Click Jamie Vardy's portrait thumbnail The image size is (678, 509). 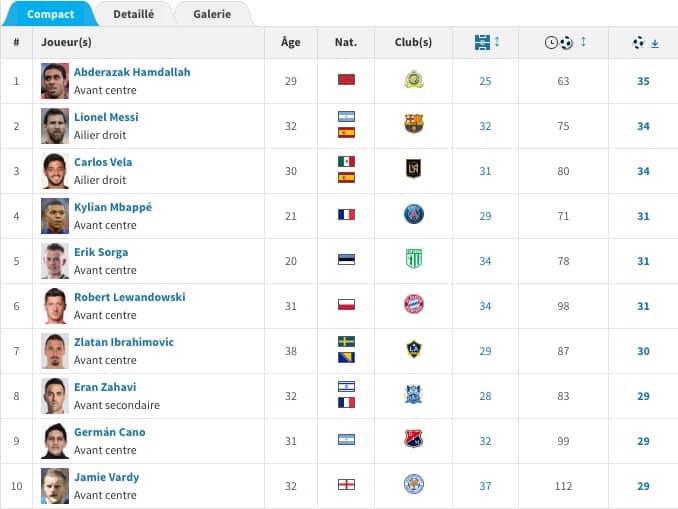tap(55, 485)
